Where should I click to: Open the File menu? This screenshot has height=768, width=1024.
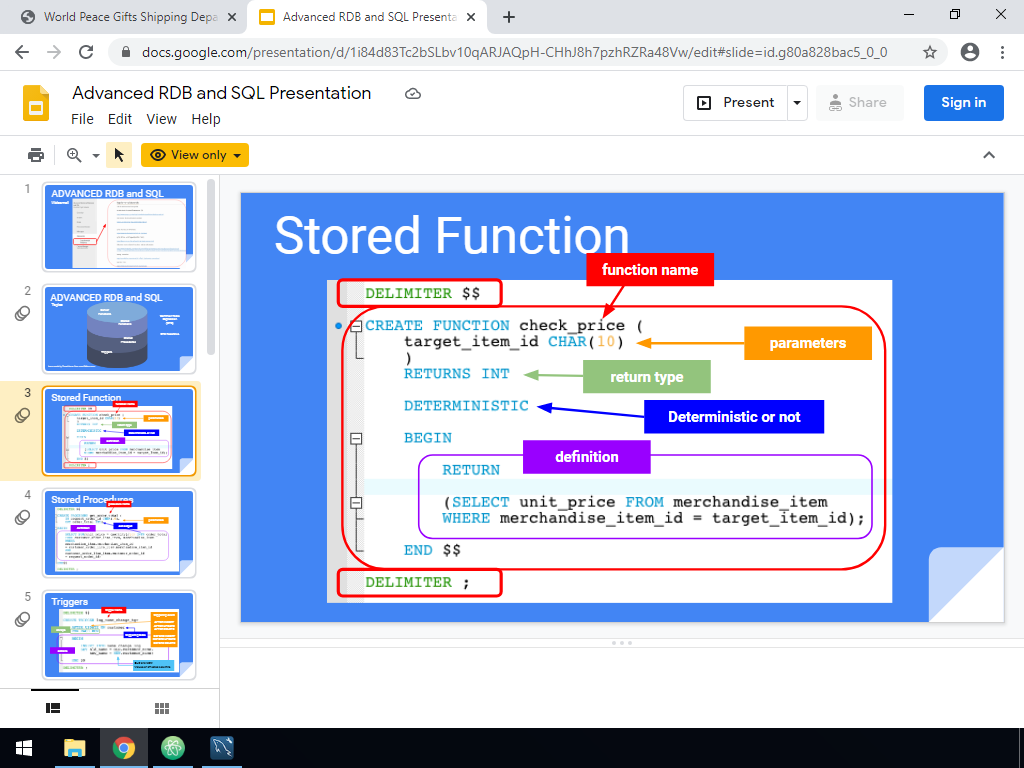click(82, 119)
